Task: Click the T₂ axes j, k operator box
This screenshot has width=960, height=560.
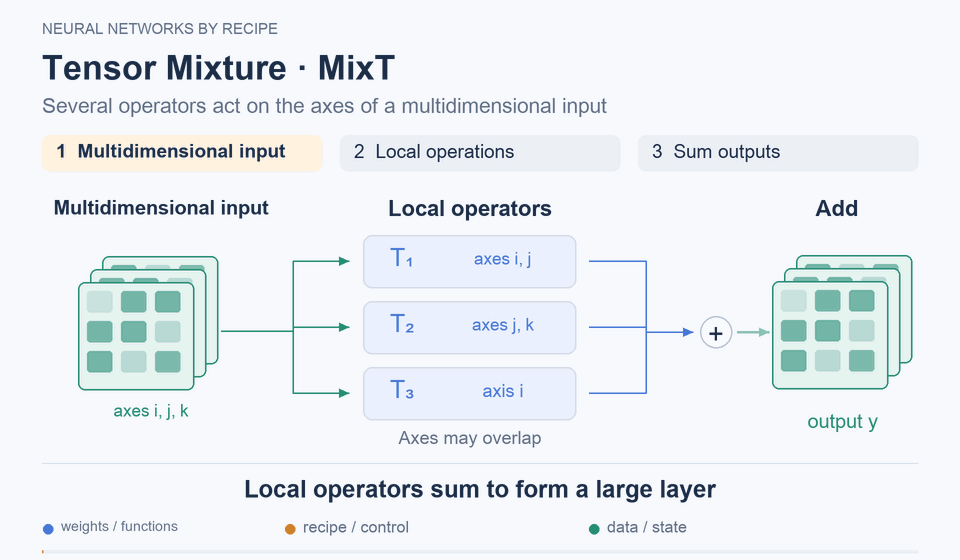Action: tap(470, 327)
